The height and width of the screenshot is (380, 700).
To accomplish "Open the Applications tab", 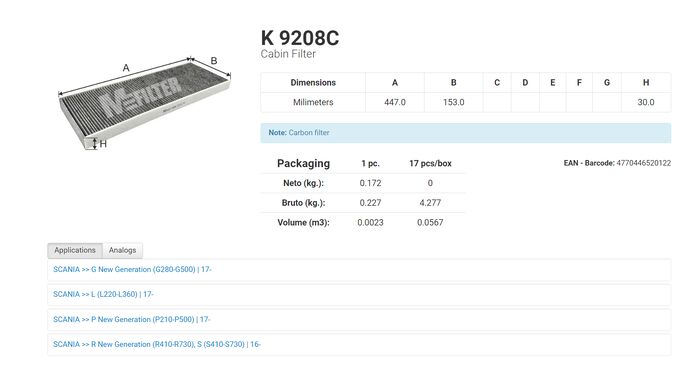I will (x=75, y=250).
